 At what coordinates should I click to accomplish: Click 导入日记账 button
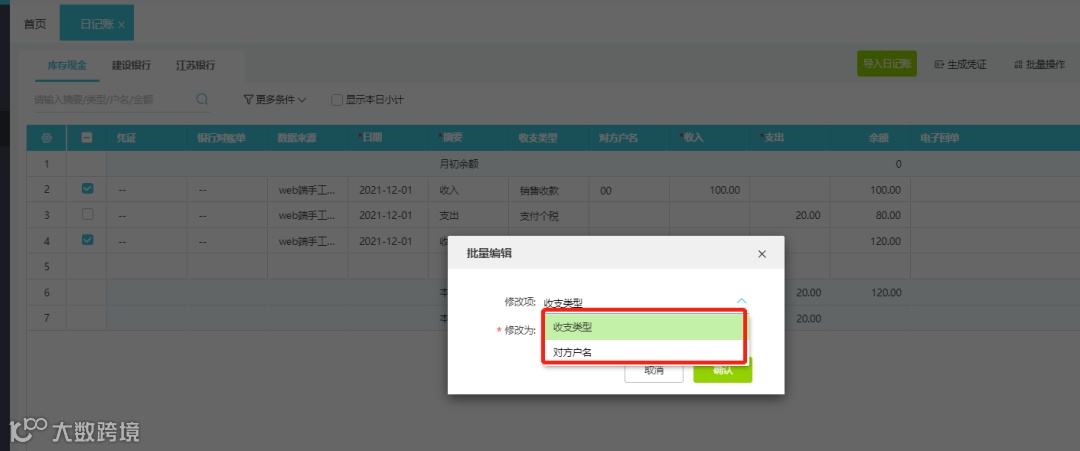[x=887, y=63]
